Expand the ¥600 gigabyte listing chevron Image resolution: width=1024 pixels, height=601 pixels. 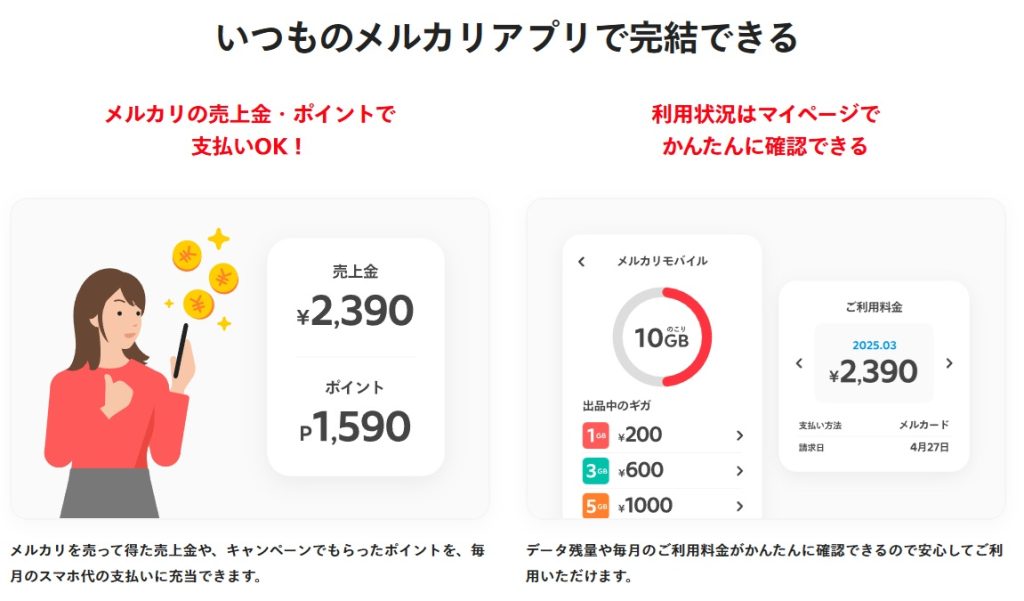click(739, 471)
